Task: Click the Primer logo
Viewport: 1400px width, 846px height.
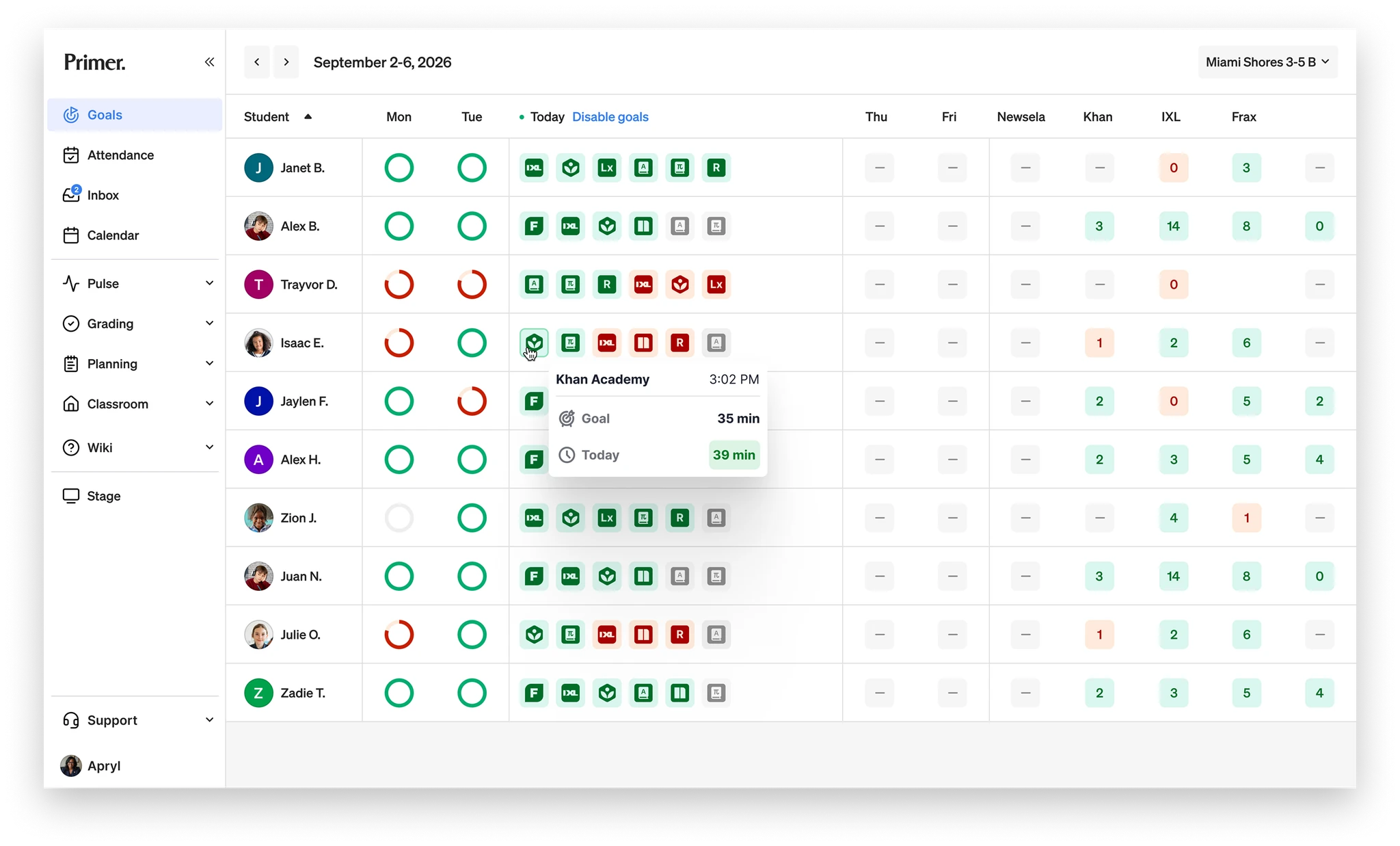Action: click(x=94, y=62)
